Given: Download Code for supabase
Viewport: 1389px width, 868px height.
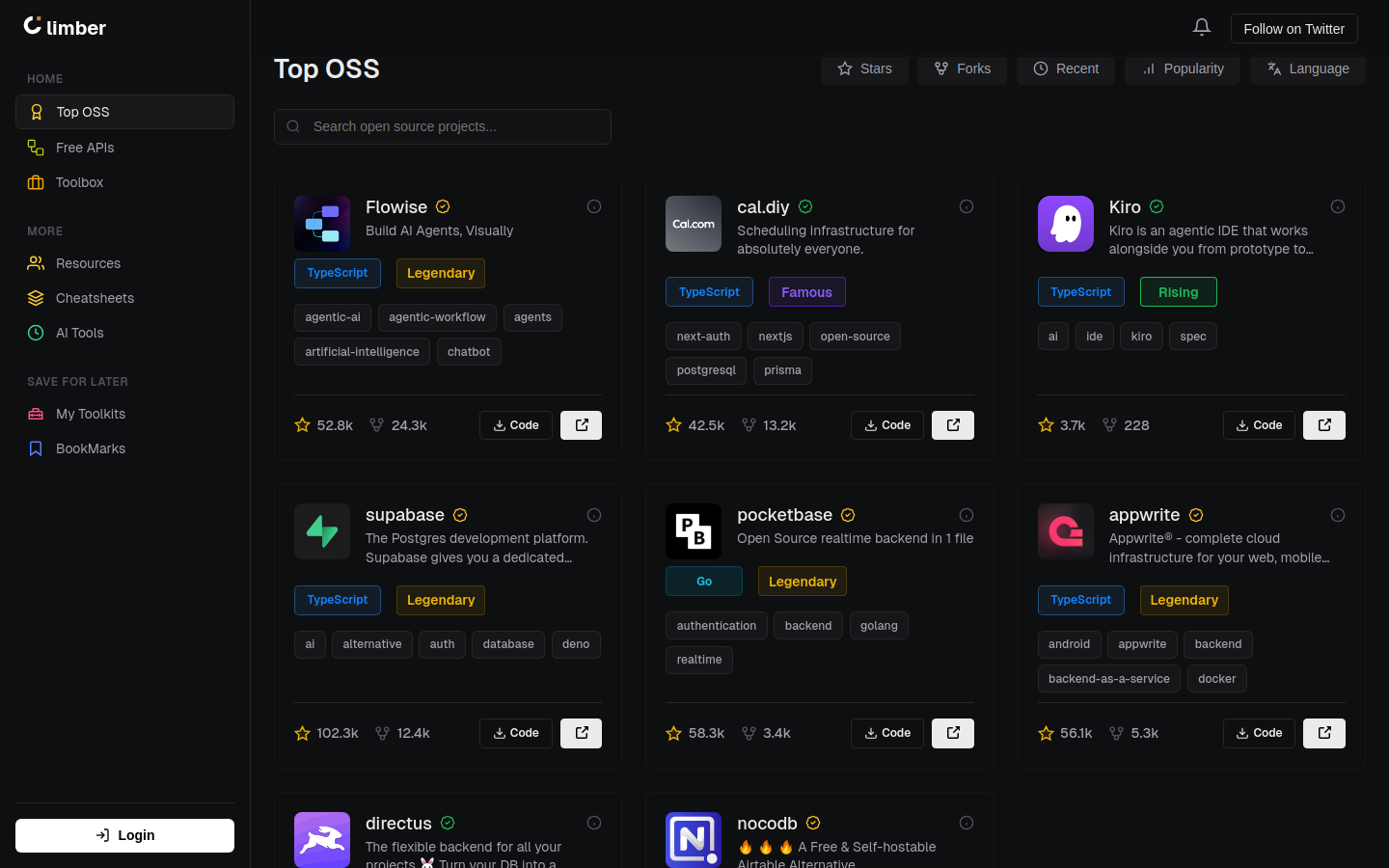Looking at the screenshot, I should click(x=516, y=733).
